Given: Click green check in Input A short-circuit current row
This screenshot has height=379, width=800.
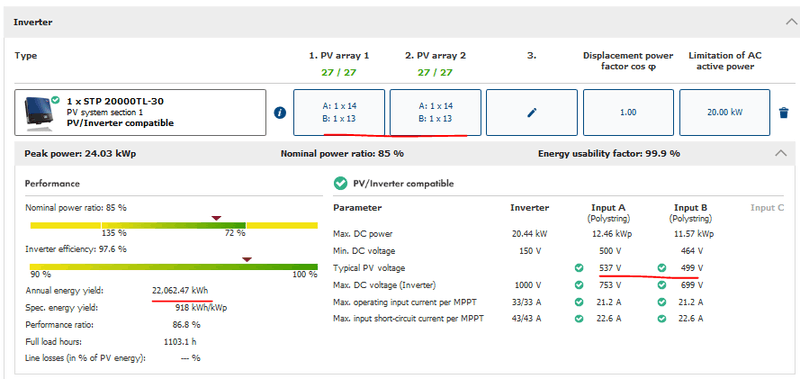Looking at the screenshot, I should (x=579, y=319).
